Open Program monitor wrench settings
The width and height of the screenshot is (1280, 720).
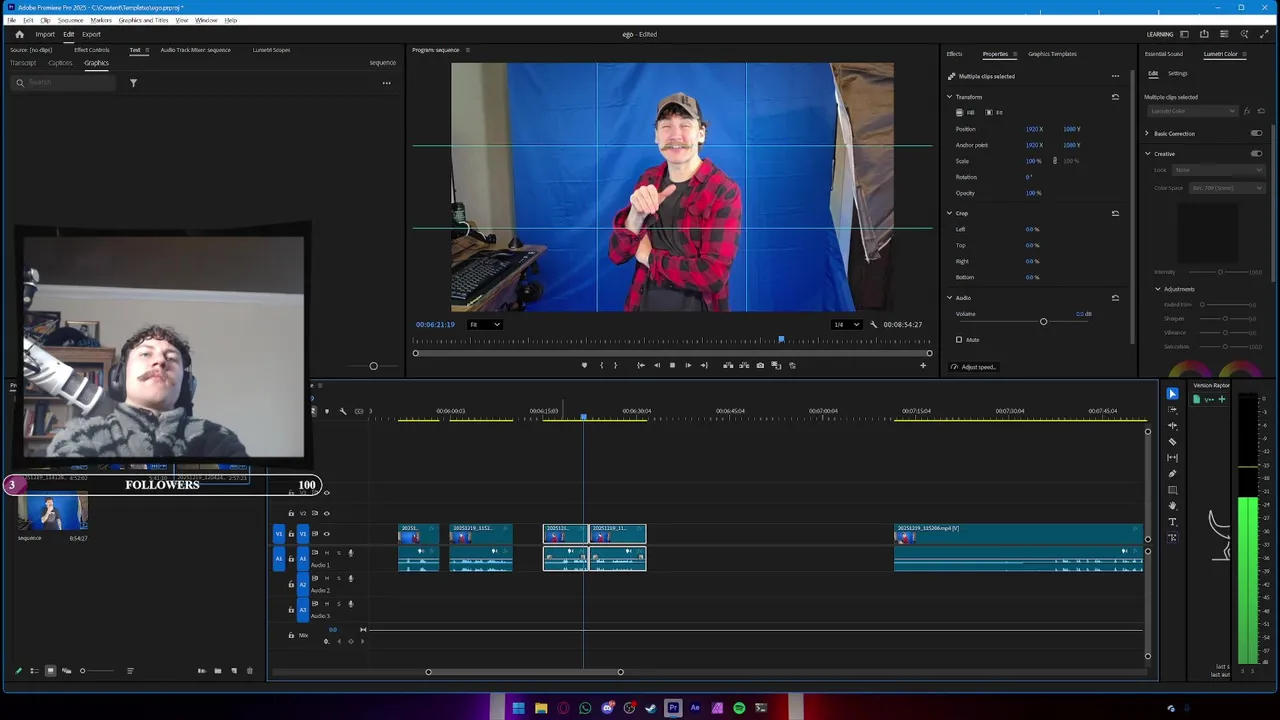[874, 324]
